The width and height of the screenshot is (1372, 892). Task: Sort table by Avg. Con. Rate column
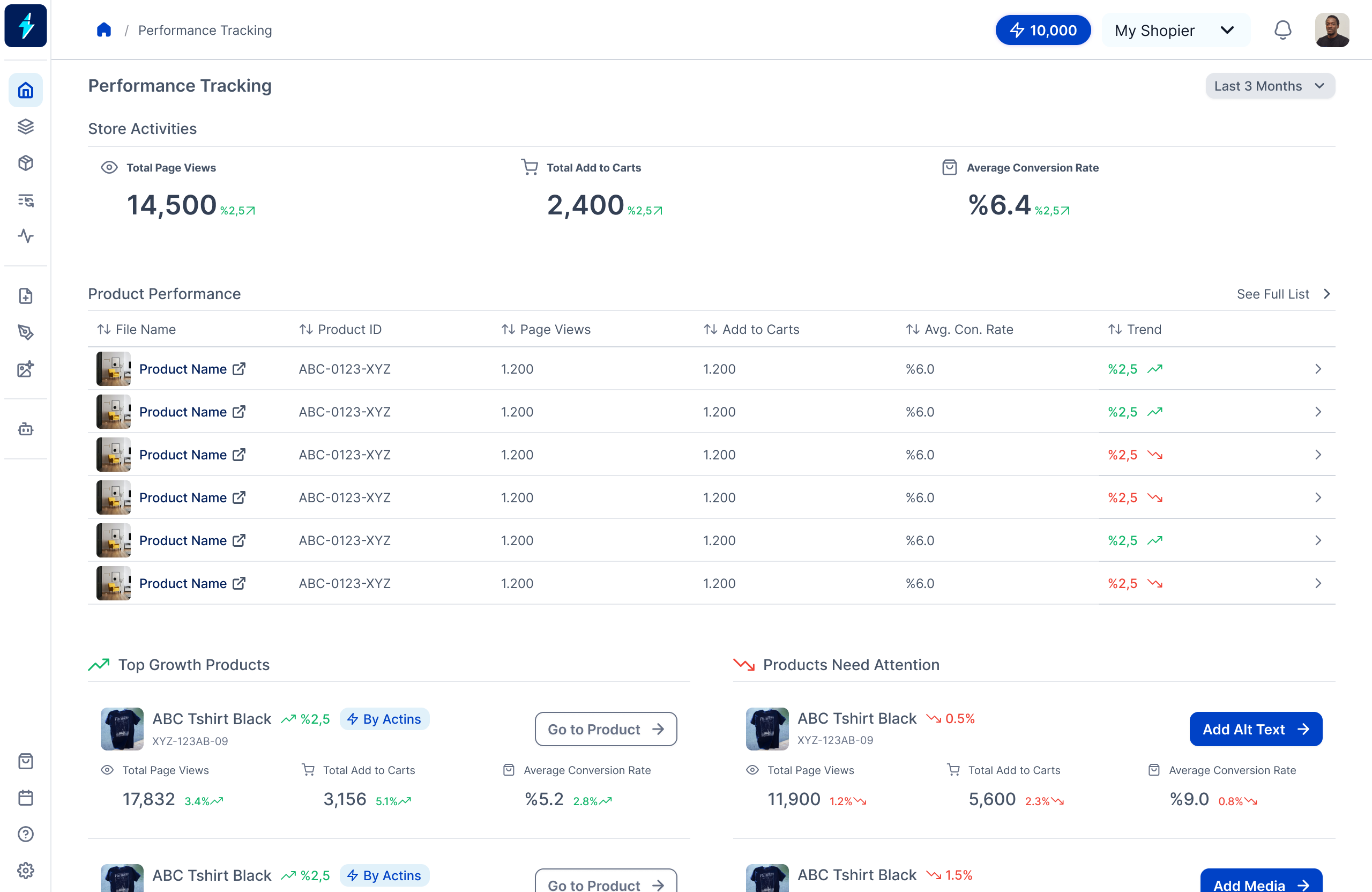click(959, 329)
